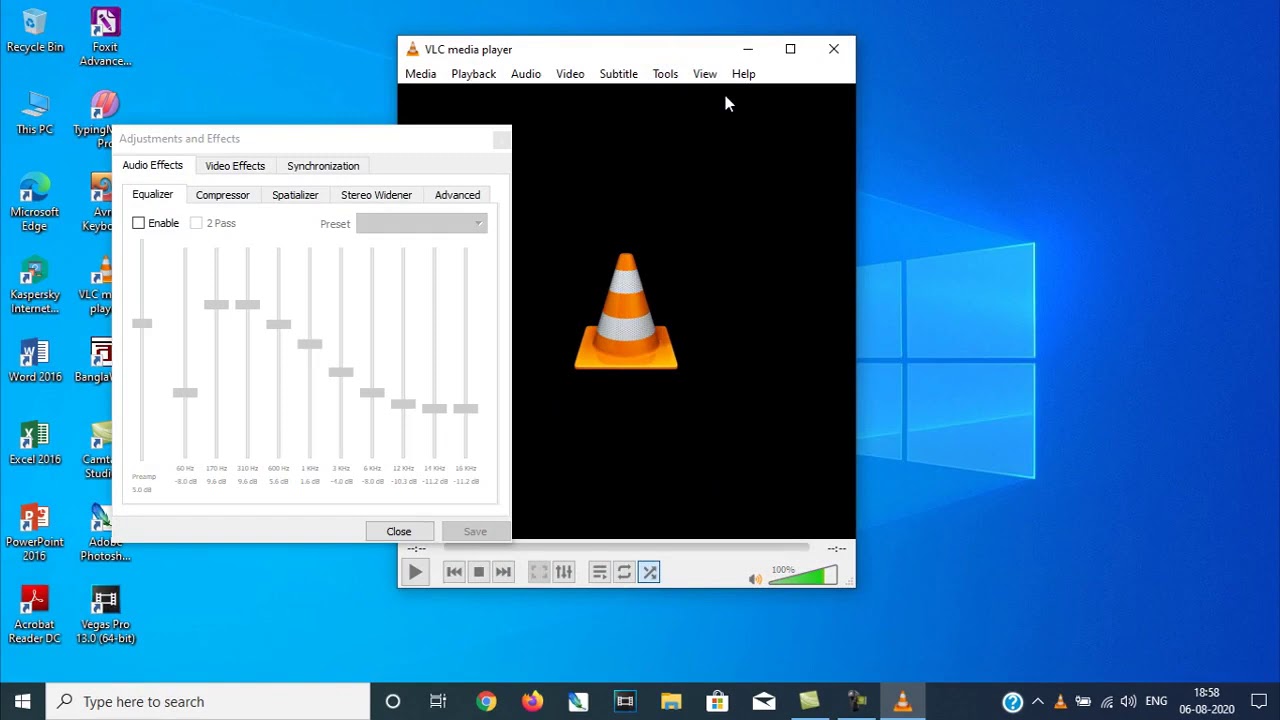Open Microsoft Store from the taskbar

(x=717, y=701)
